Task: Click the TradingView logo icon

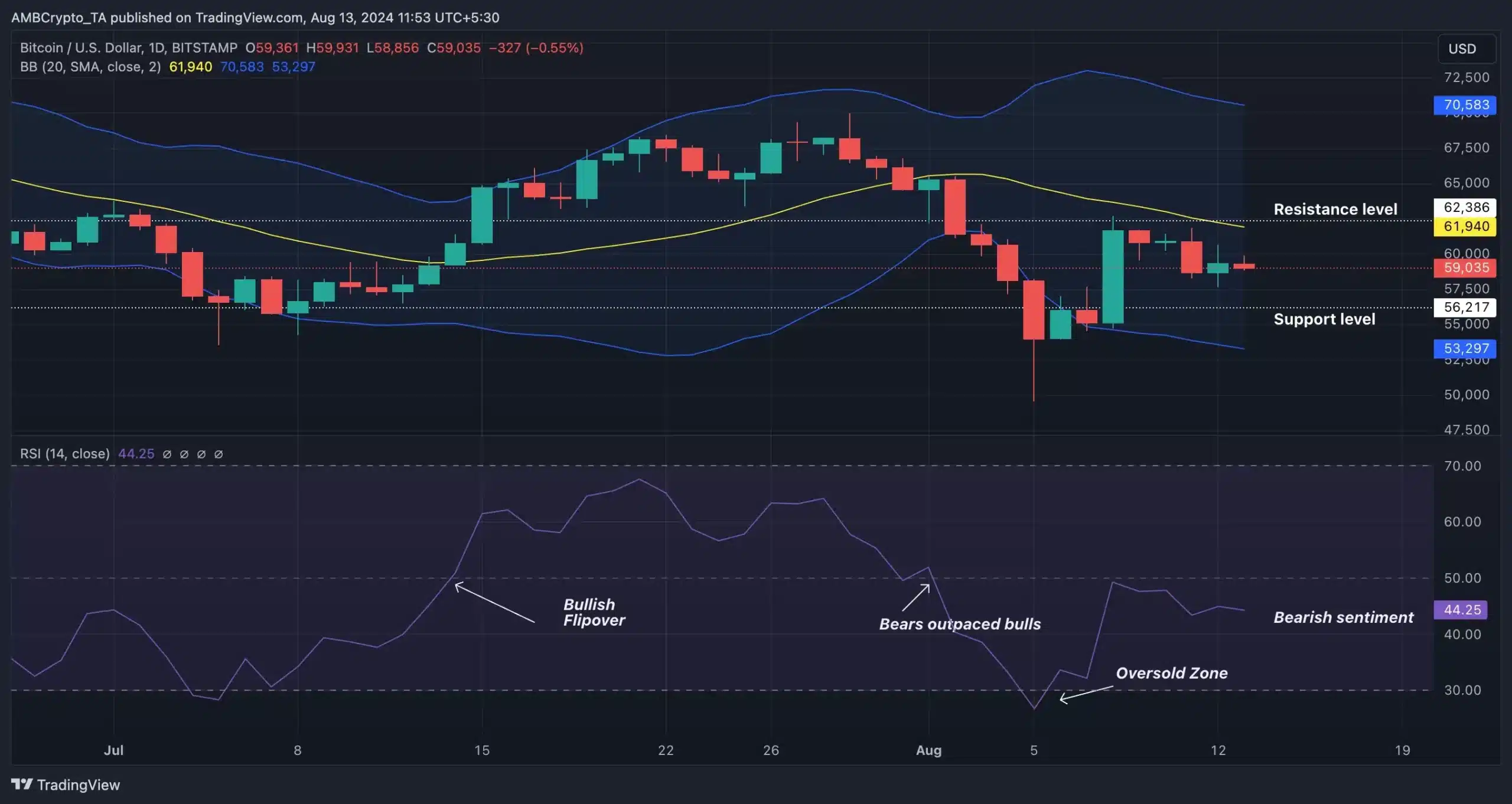Action: pos(22,784)
